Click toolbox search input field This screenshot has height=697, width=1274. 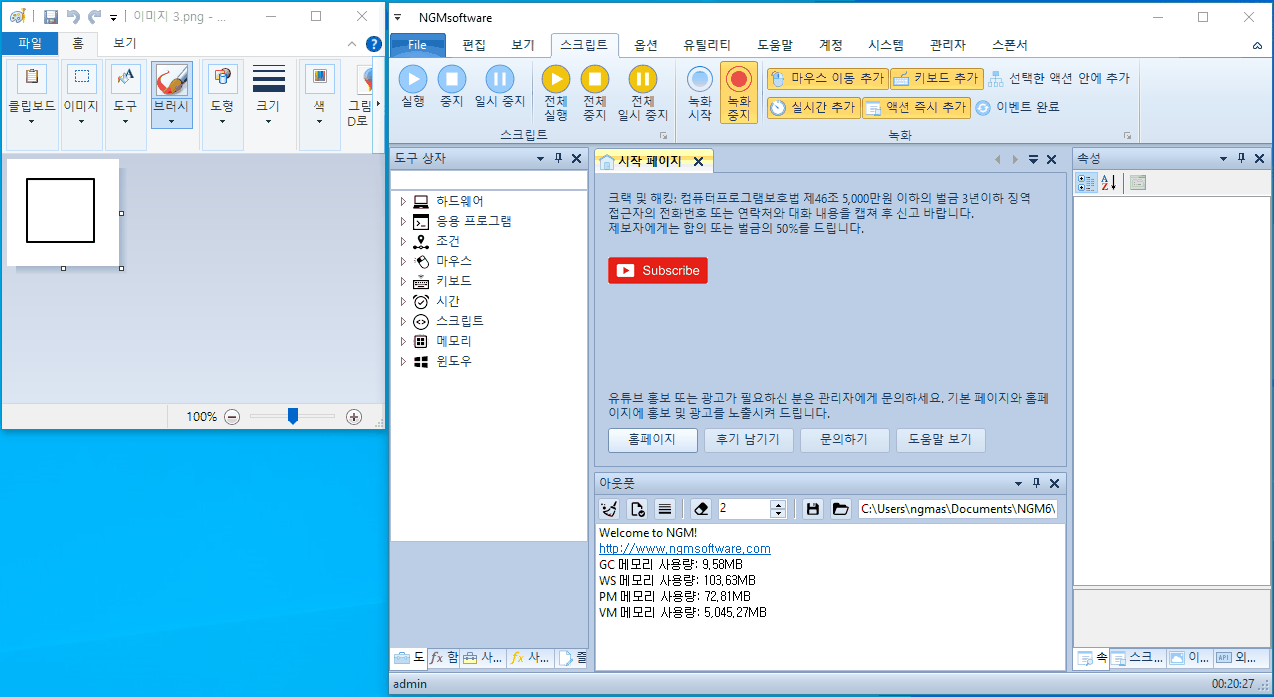tap(489, 180)
